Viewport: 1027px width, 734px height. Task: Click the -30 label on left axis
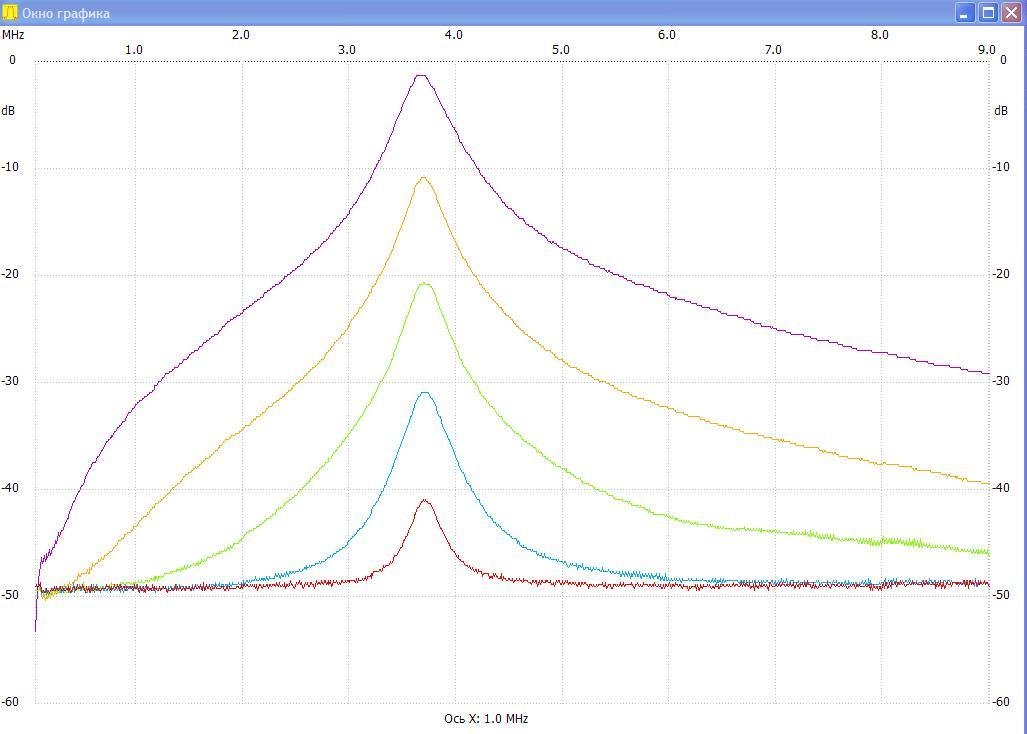10,381
